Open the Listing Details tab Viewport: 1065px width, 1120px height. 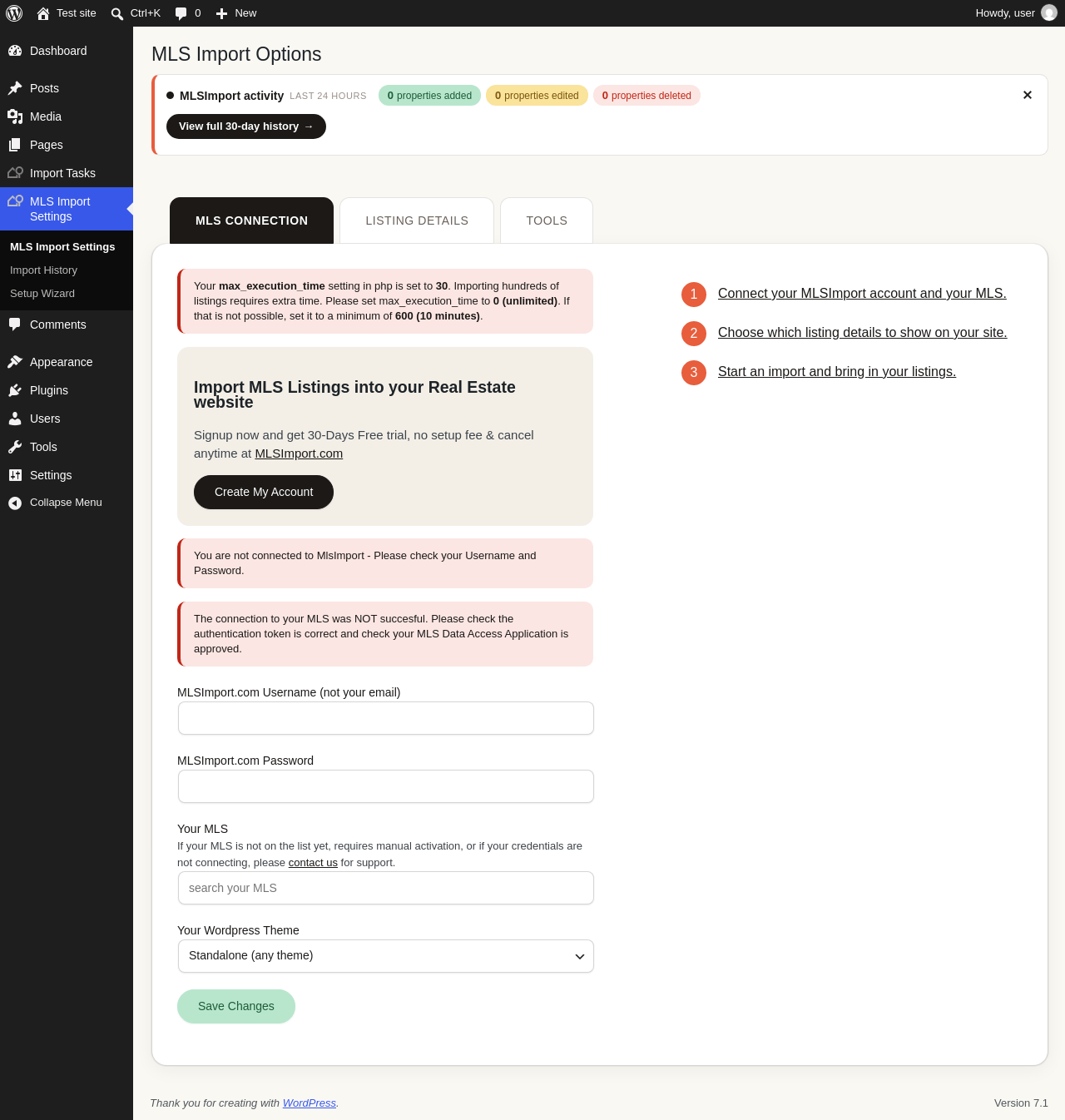417,221
